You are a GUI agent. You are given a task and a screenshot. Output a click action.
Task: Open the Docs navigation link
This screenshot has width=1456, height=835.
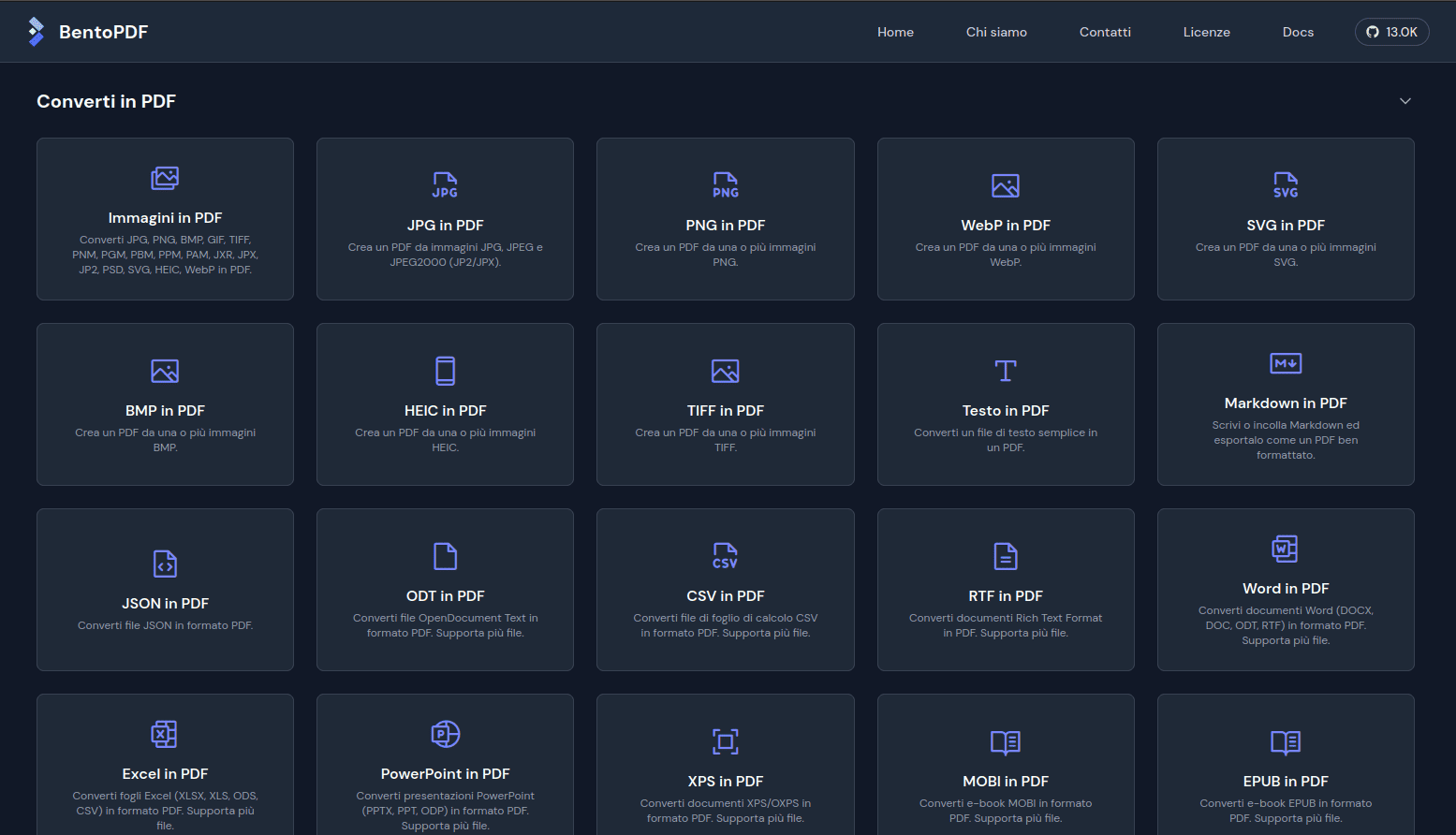(1298, 32)
